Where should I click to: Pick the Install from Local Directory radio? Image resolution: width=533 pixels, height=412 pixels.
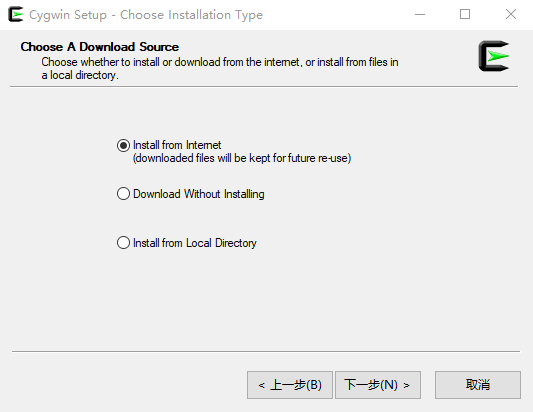click(x=123, y=243)
